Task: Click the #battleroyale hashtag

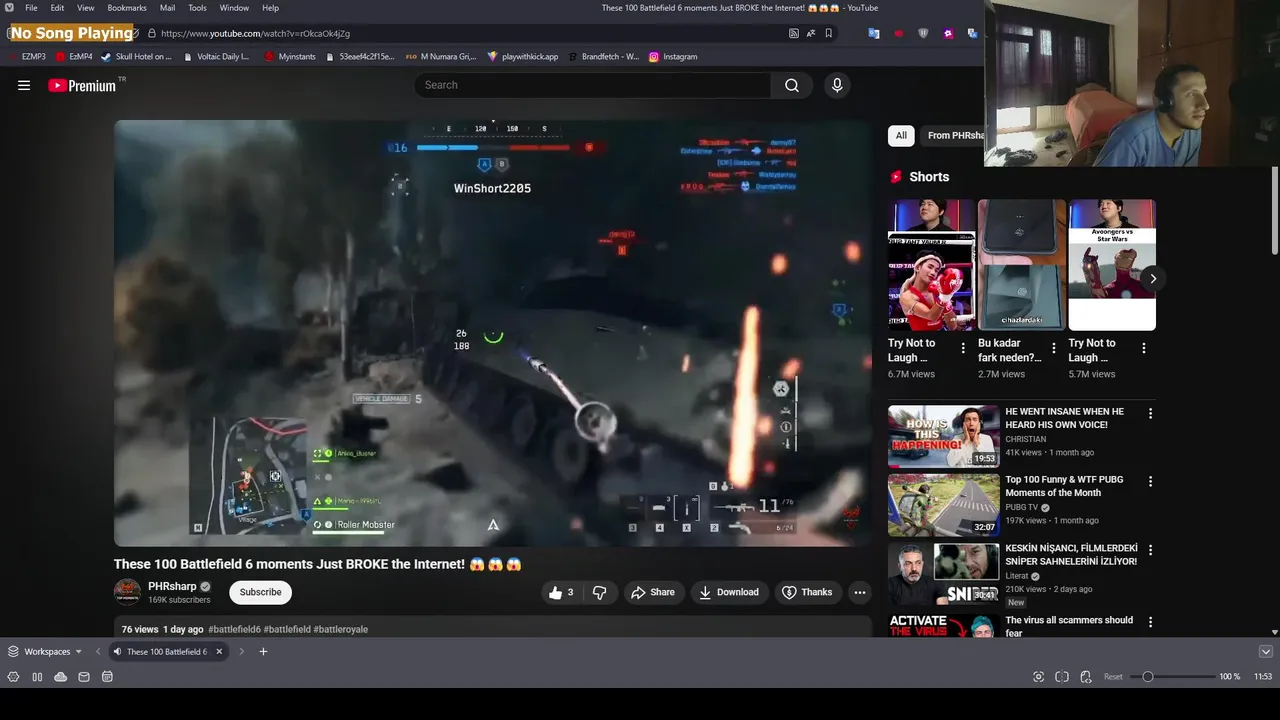Action: click(x=341, y=629)
